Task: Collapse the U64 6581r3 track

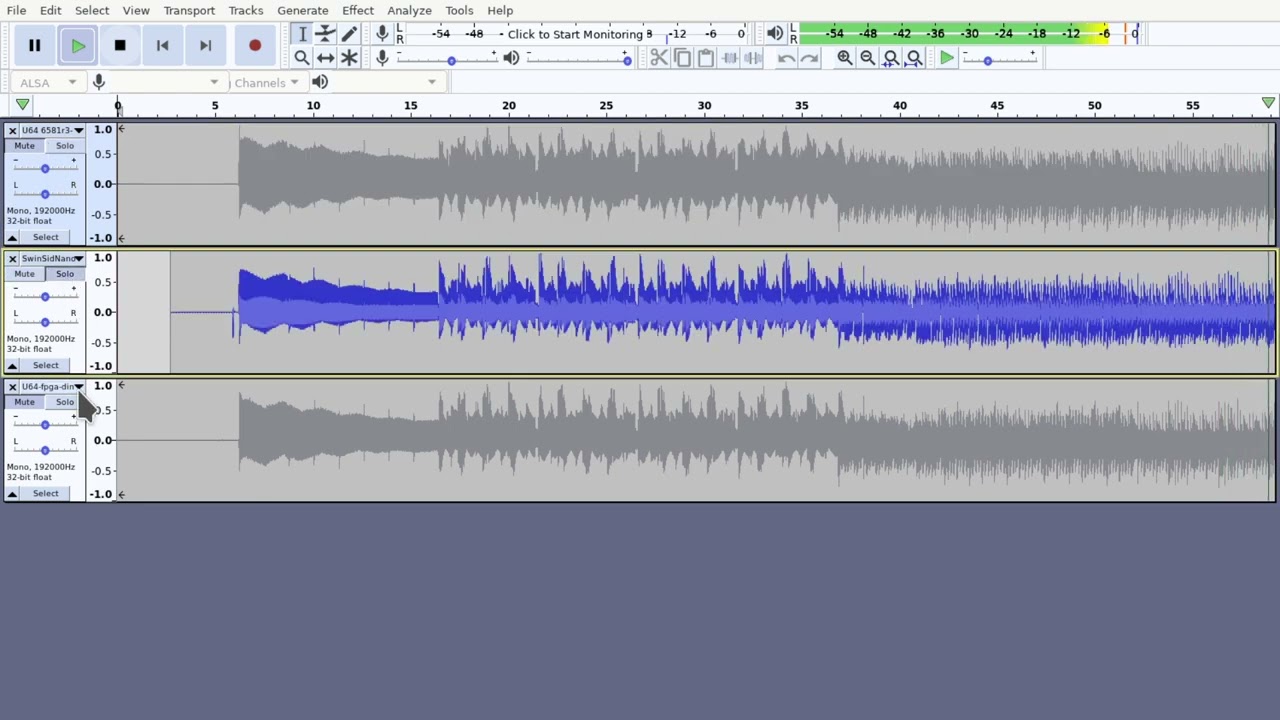Action: pyautogui.click(x=12, y=237)
